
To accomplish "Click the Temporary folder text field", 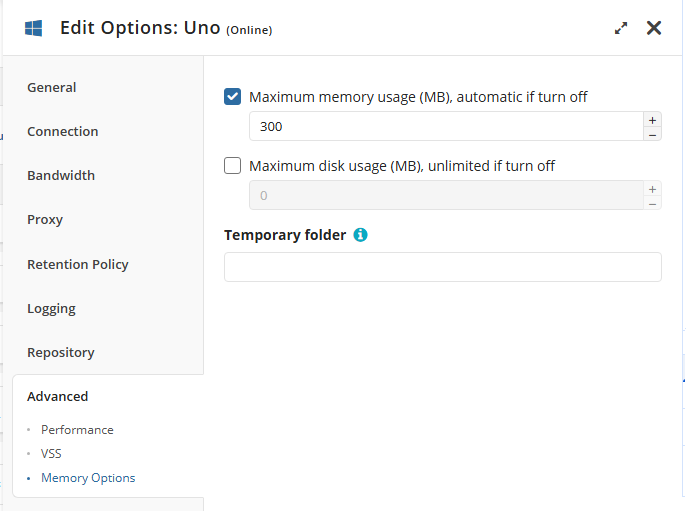I will pyautogui.click(x=442, y=267).
